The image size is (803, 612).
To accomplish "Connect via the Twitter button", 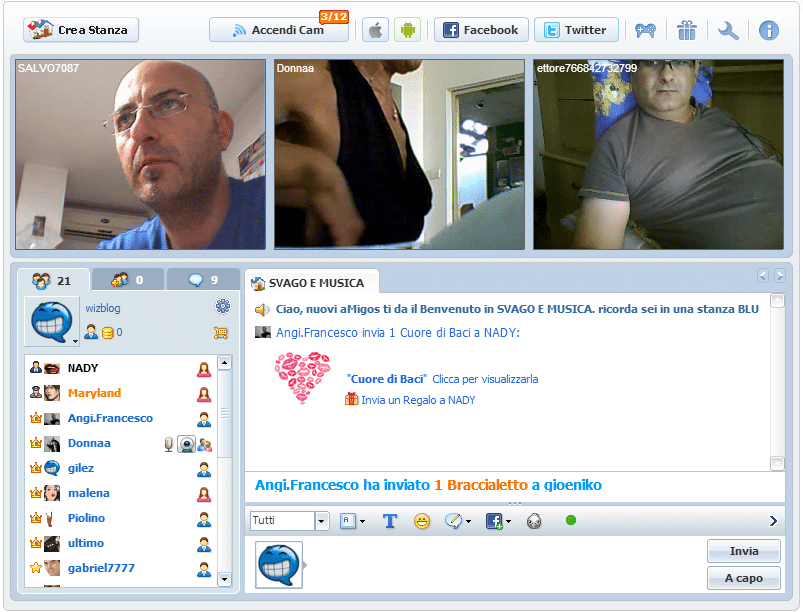I will (x=576, y=30).
